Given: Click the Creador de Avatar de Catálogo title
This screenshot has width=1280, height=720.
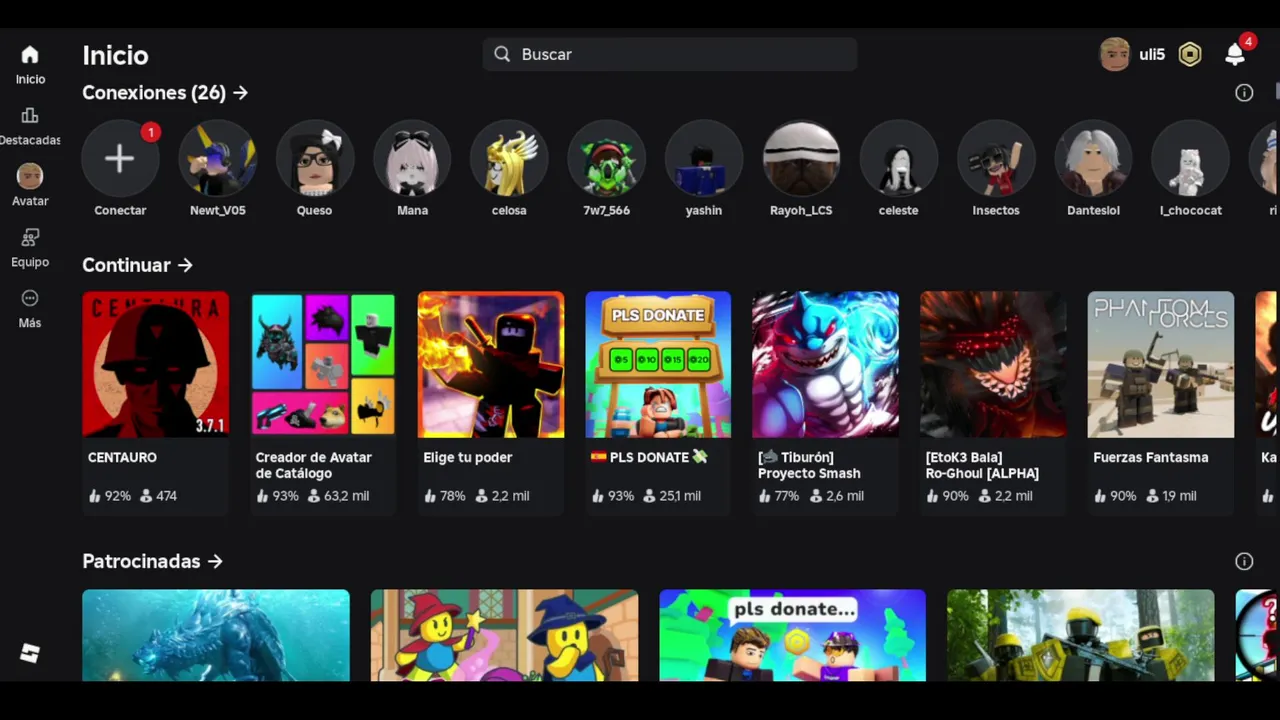Looking at the screenshot, I should click(x=314, y=465).
